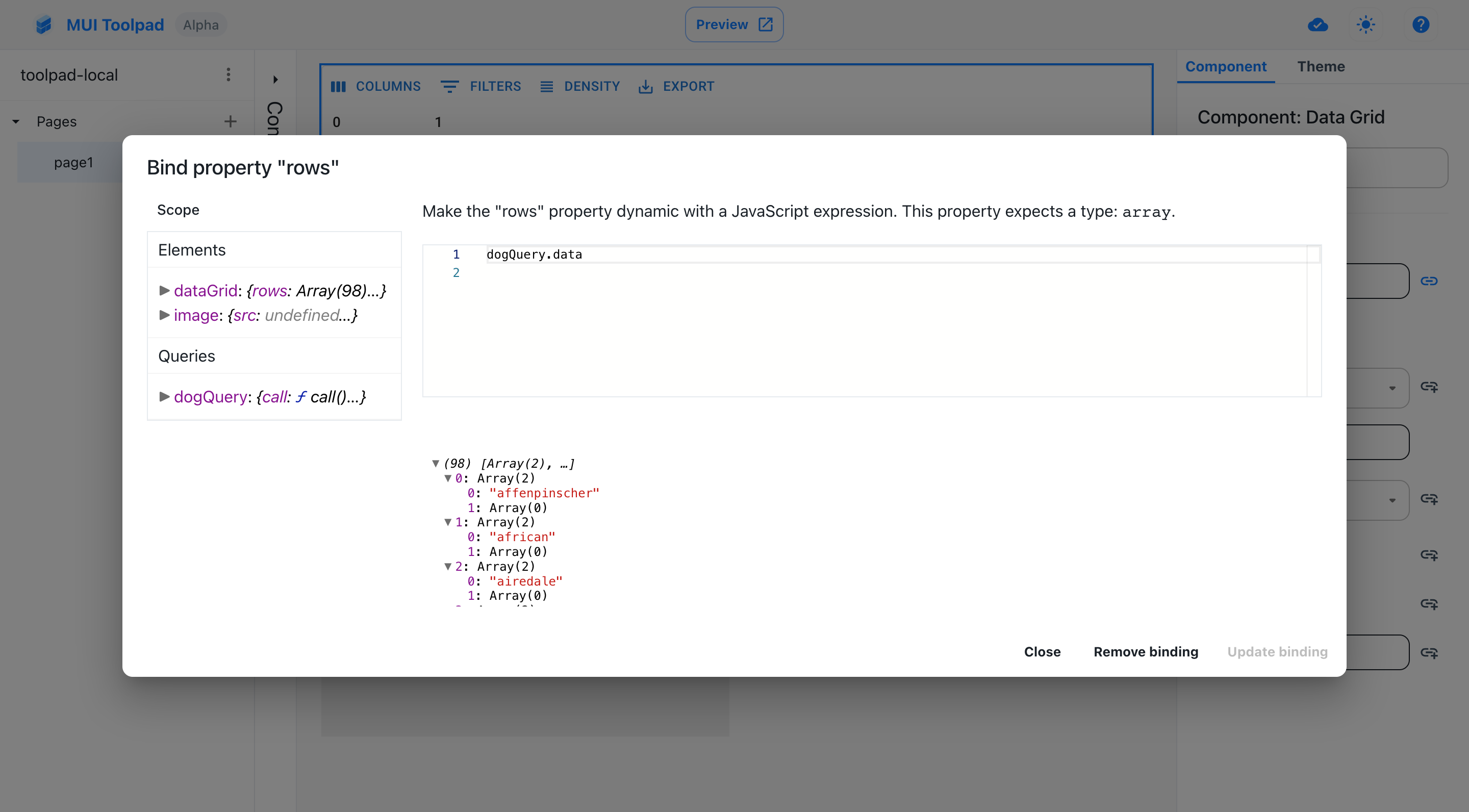Collapse the (98) array result root

[x=436, y=463]
